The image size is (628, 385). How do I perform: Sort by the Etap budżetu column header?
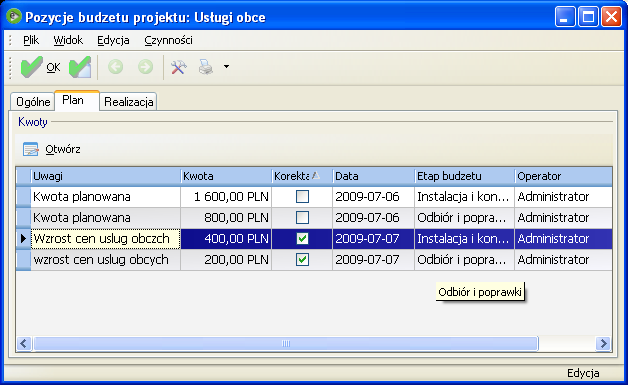[465, 176]
